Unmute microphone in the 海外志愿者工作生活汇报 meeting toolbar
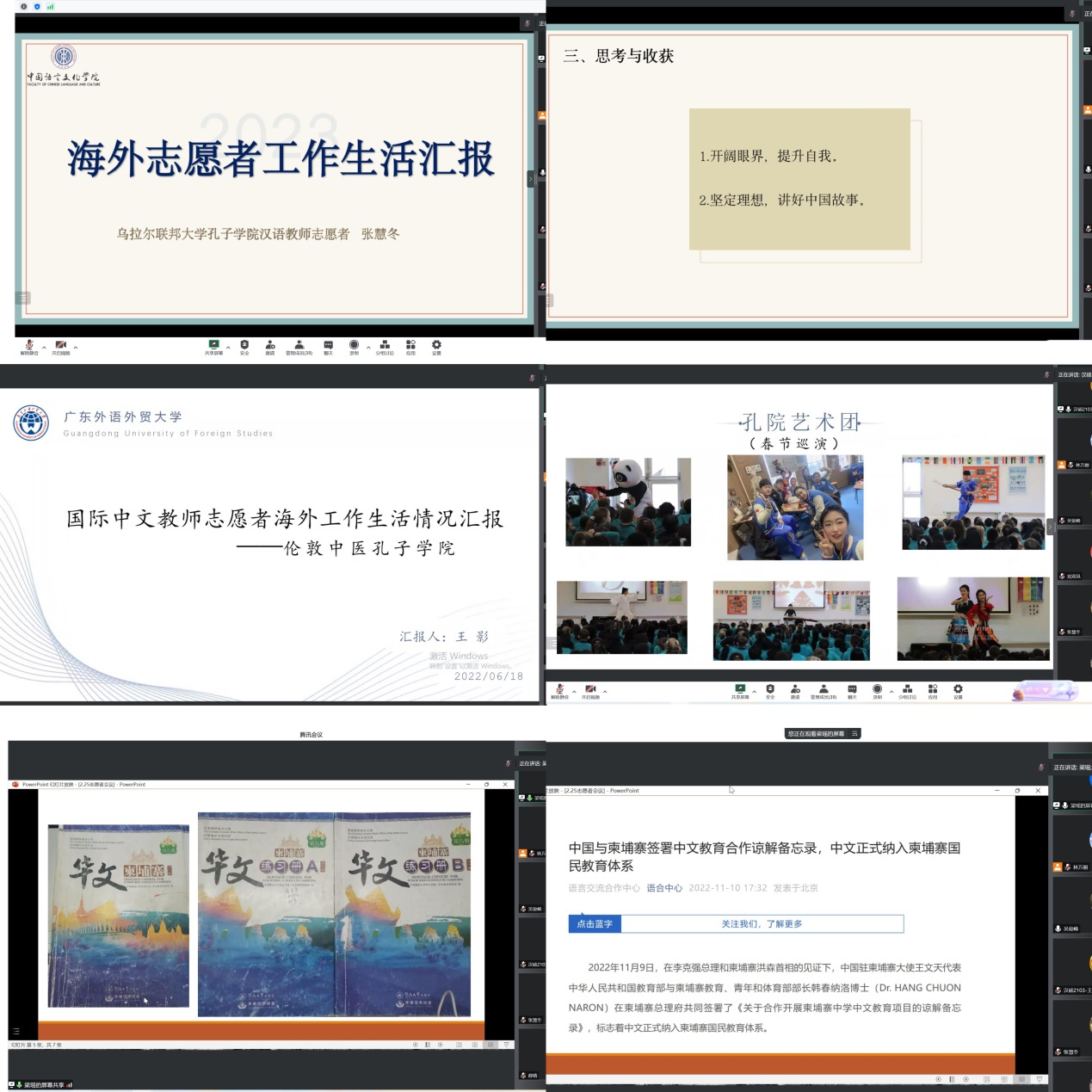 point(29,346)
